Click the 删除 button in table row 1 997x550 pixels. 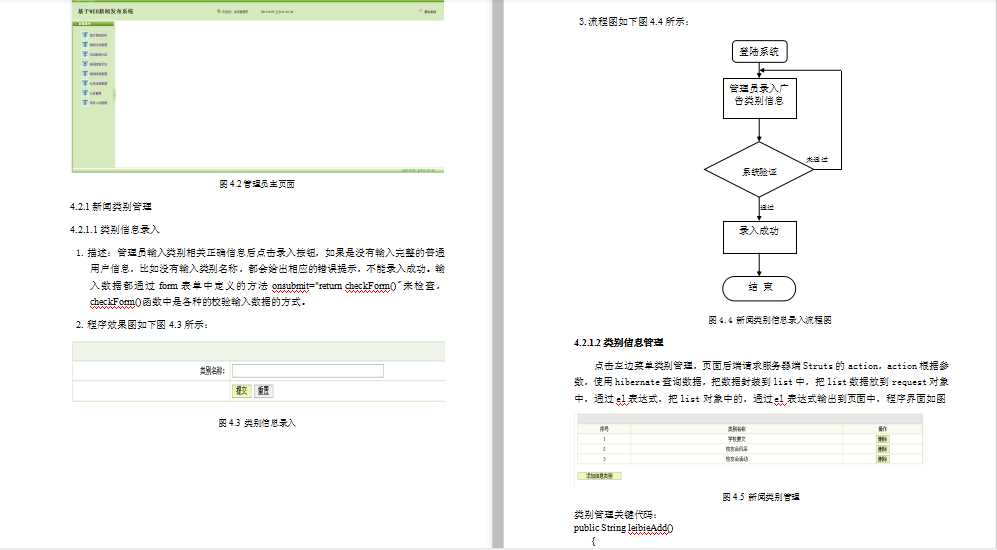pos(883,438)
